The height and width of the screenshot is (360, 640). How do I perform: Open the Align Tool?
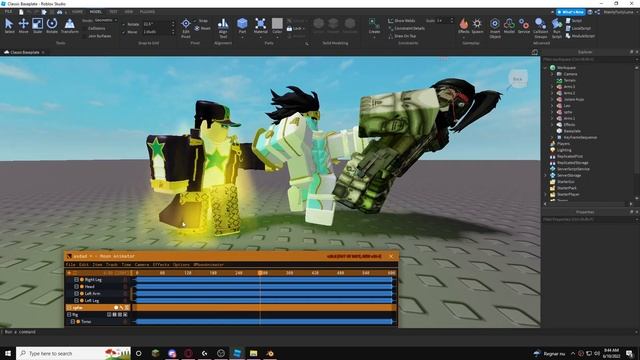tap(223, 27)
